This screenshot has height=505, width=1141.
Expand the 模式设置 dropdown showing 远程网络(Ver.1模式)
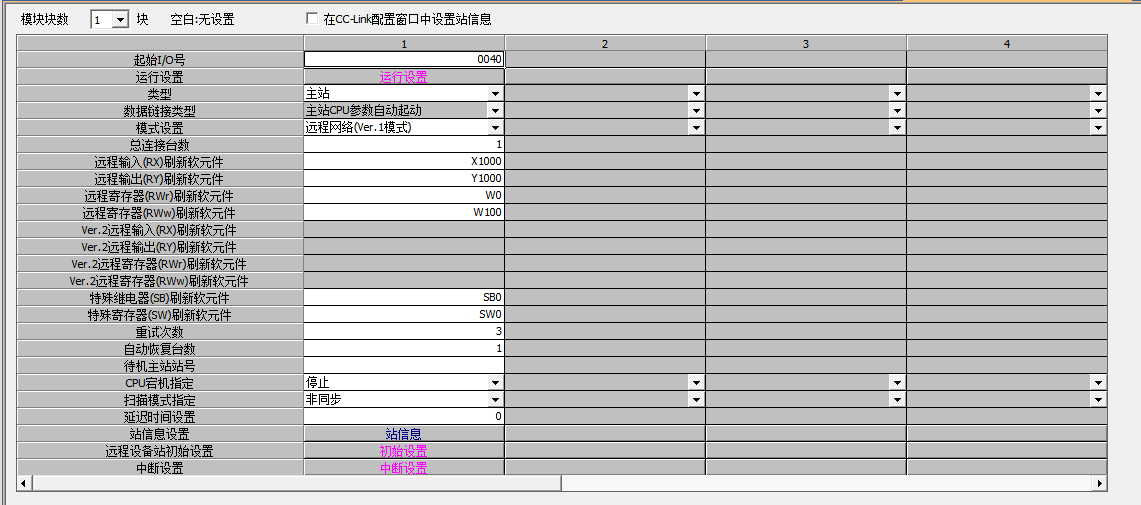495,128
